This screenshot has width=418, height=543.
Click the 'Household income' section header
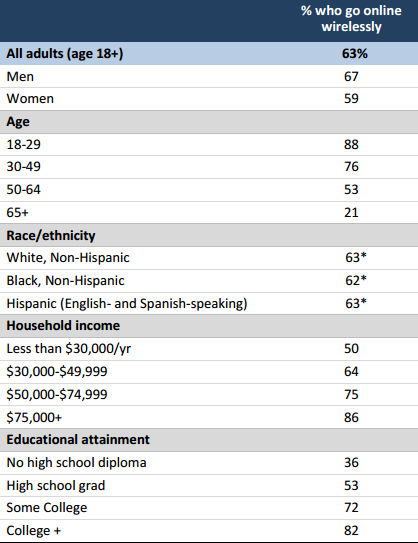(63, 326)
